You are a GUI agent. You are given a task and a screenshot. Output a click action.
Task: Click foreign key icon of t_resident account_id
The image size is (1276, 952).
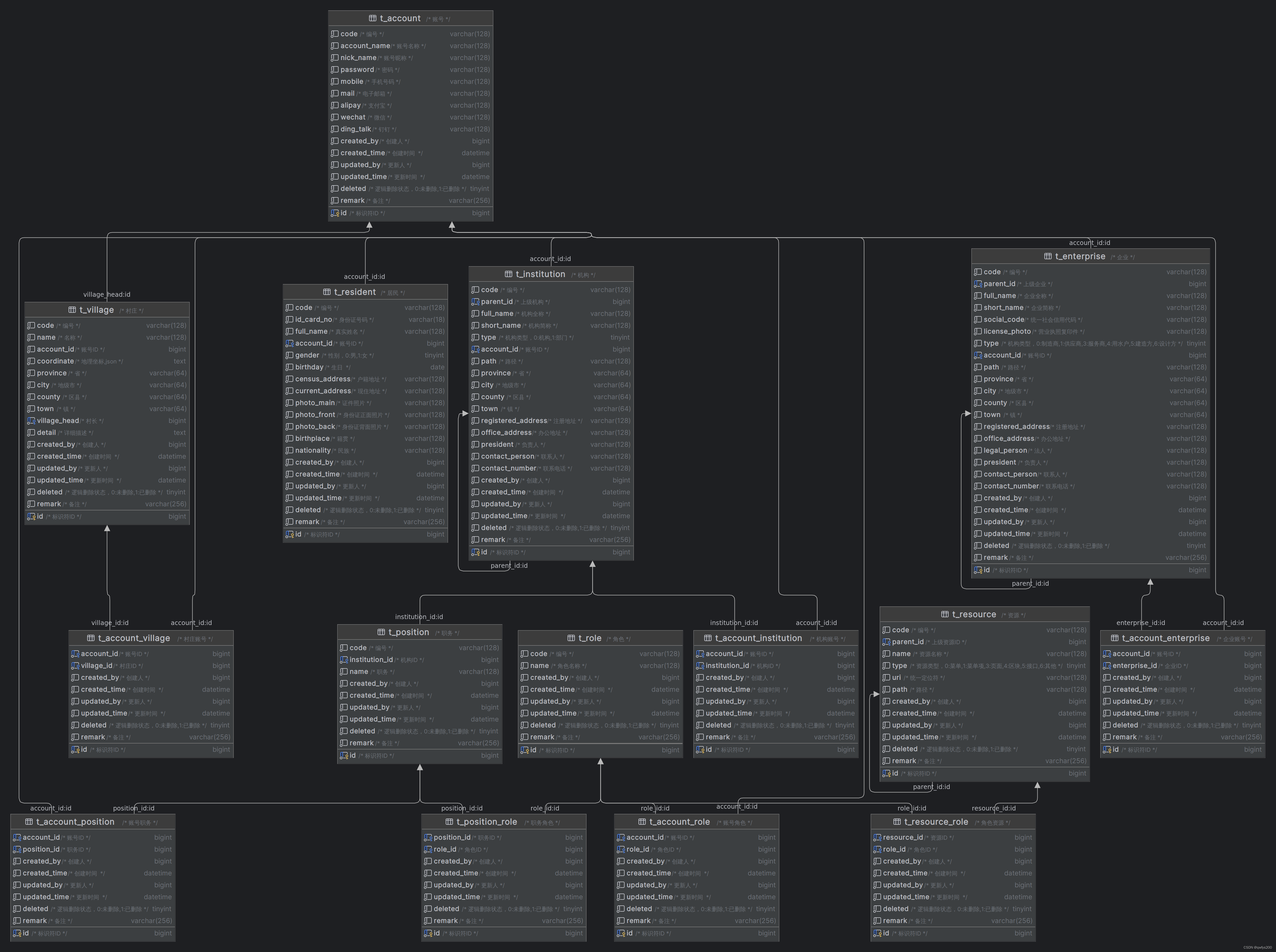click(289, 344)
